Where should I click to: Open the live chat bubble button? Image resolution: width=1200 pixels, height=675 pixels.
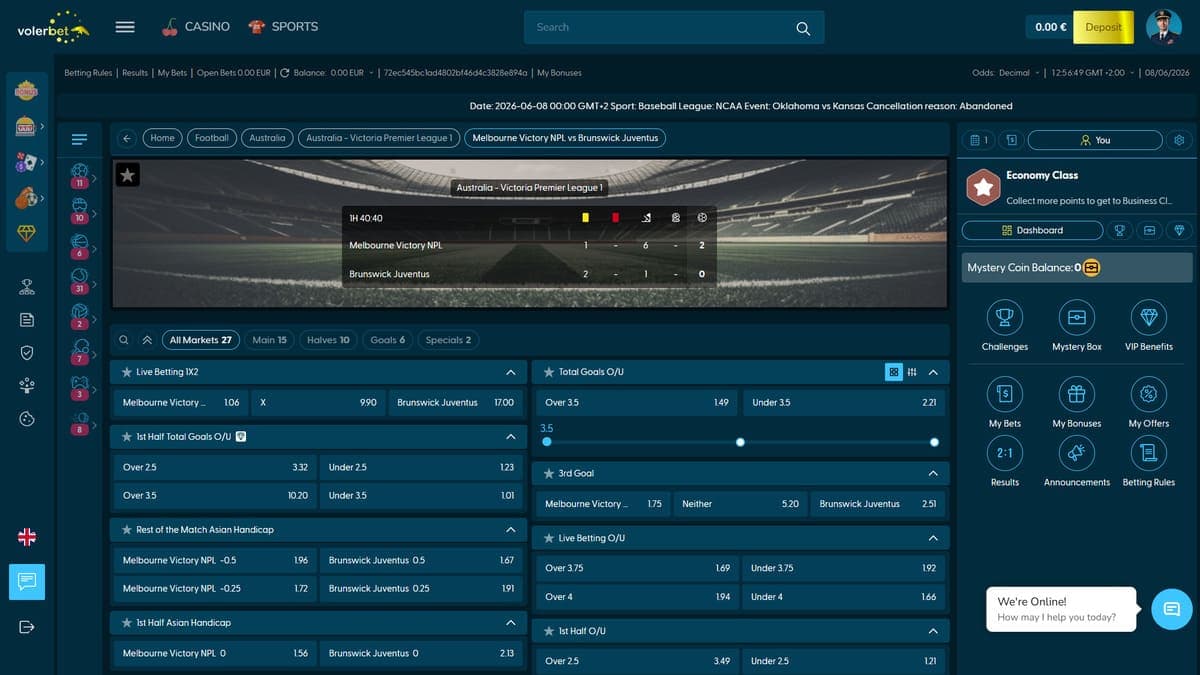(1172, 608)
